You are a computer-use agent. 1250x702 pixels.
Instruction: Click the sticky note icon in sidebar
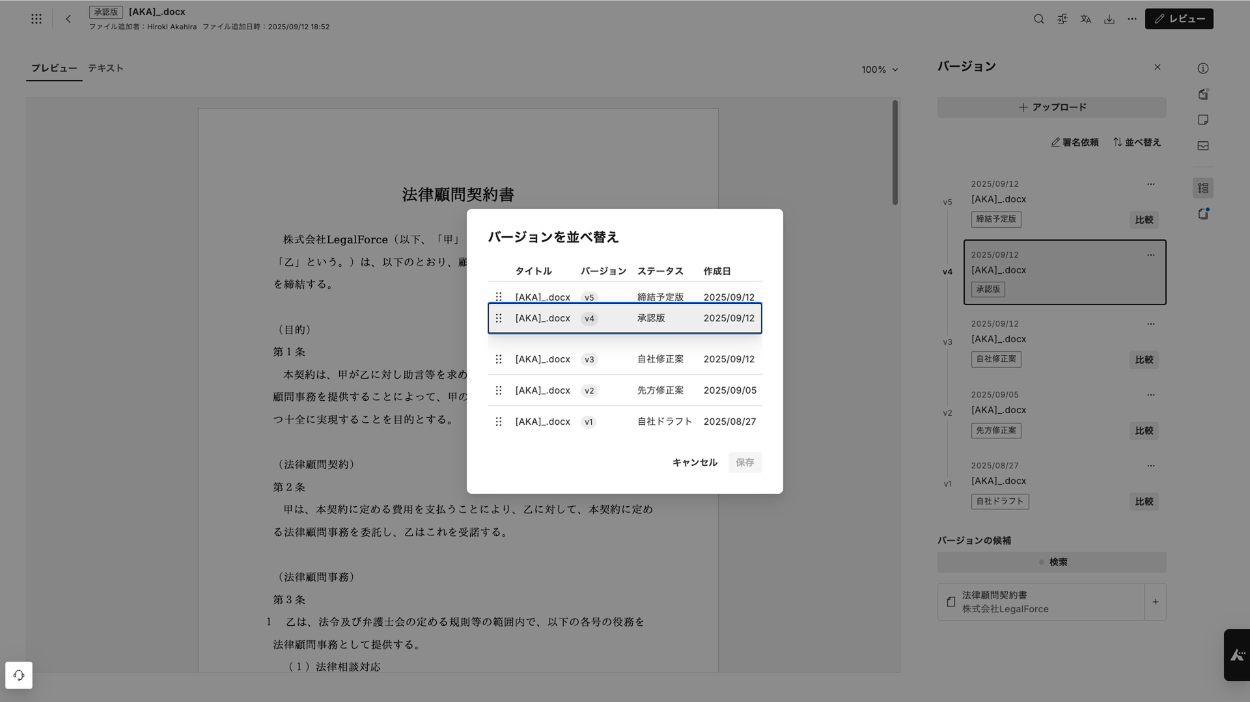[1203, 120]
